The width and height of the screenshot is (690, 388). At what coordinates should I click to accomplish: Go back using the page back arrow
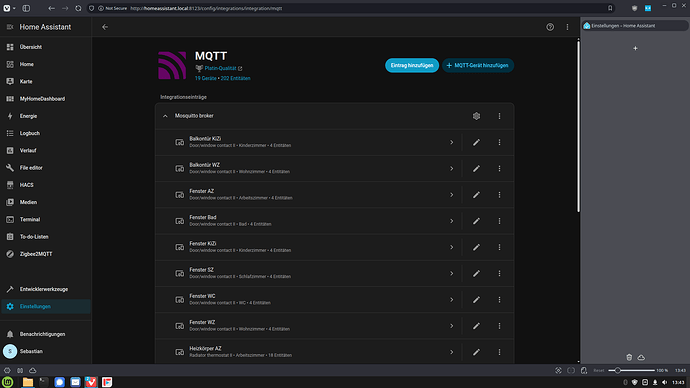click(105, 27)
